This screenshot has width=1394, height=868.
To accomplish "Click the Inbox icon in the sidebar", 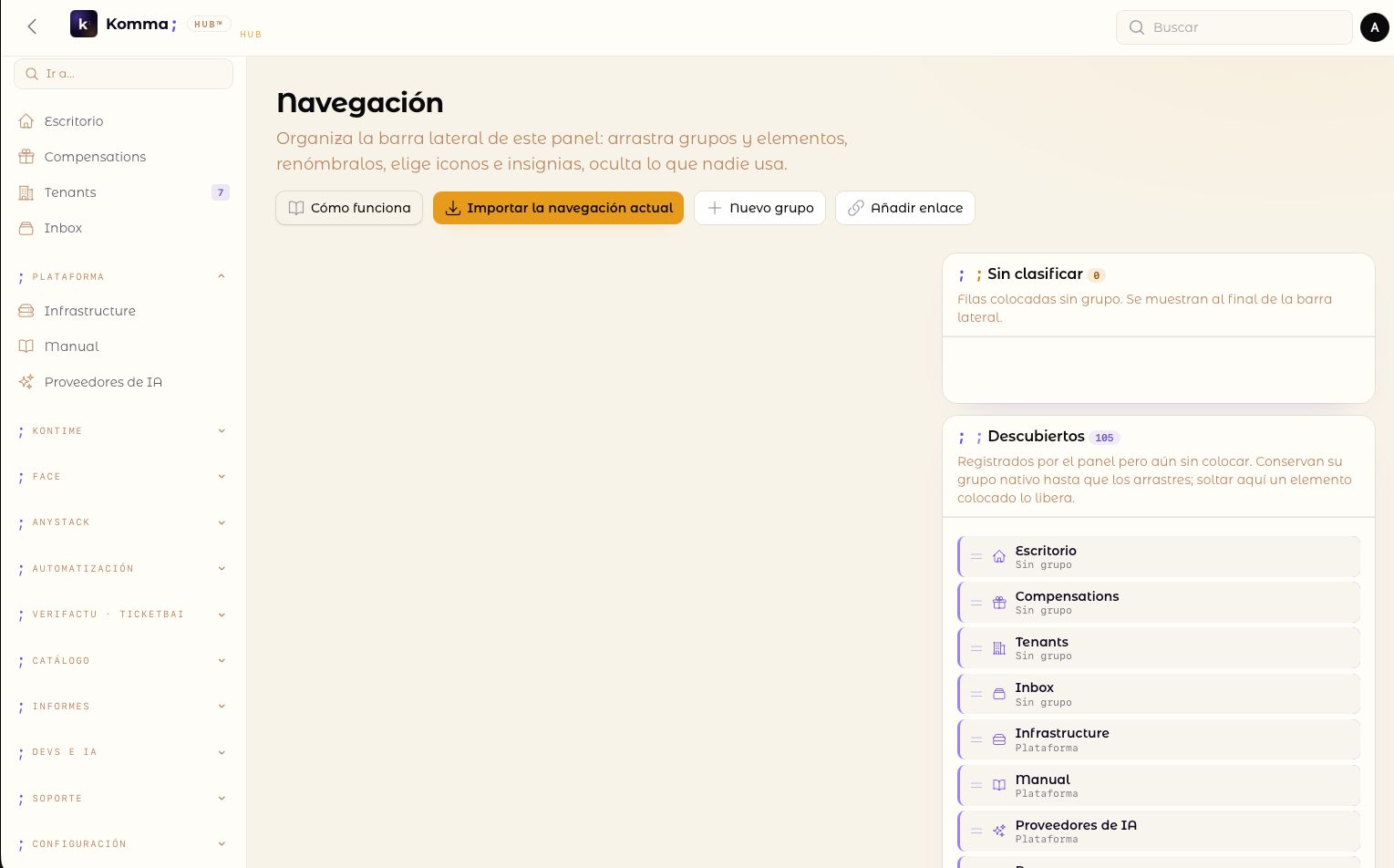I will [x=26, y=228].
